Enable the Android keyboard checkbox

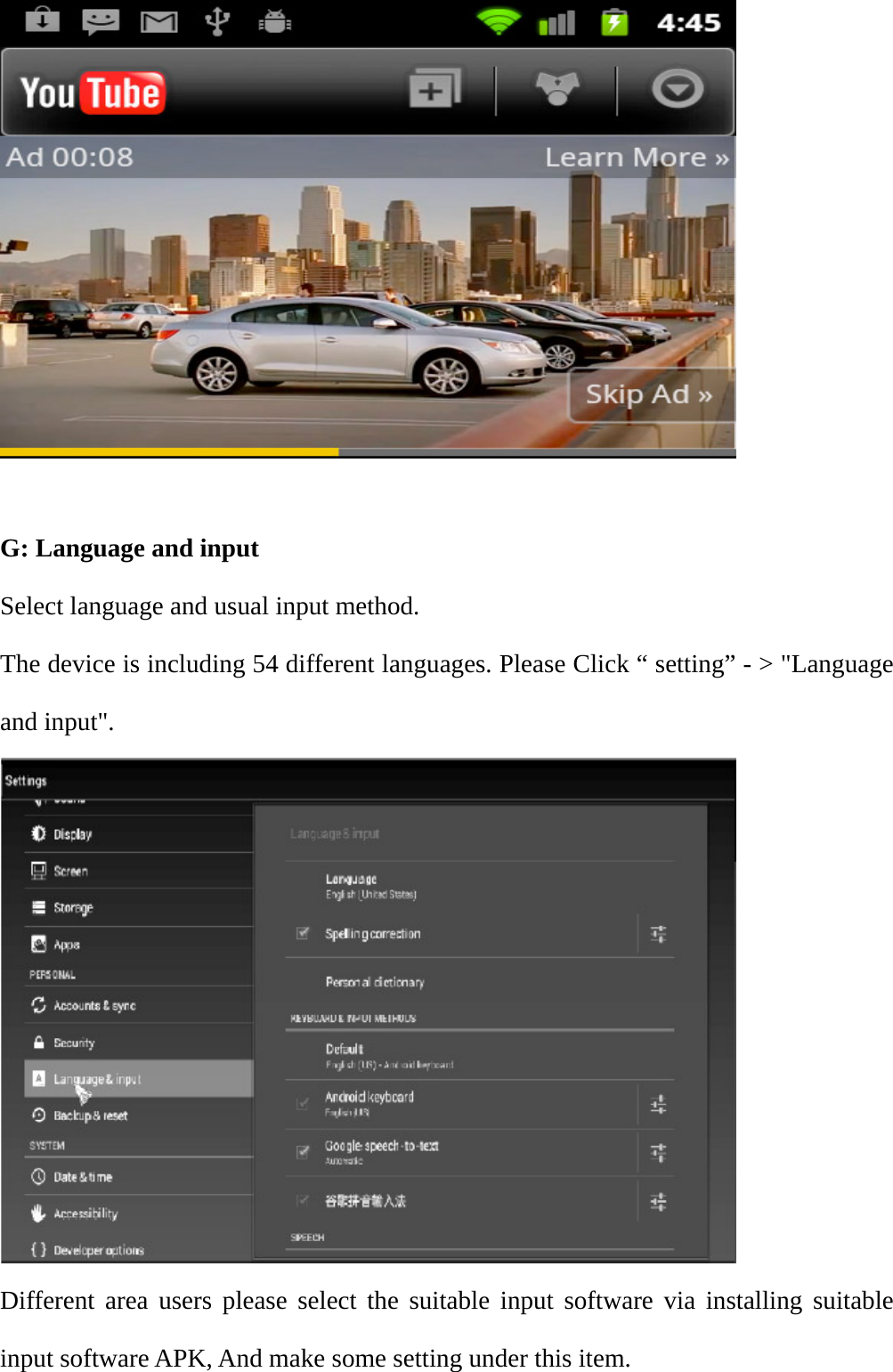(x=303, y=1104)
